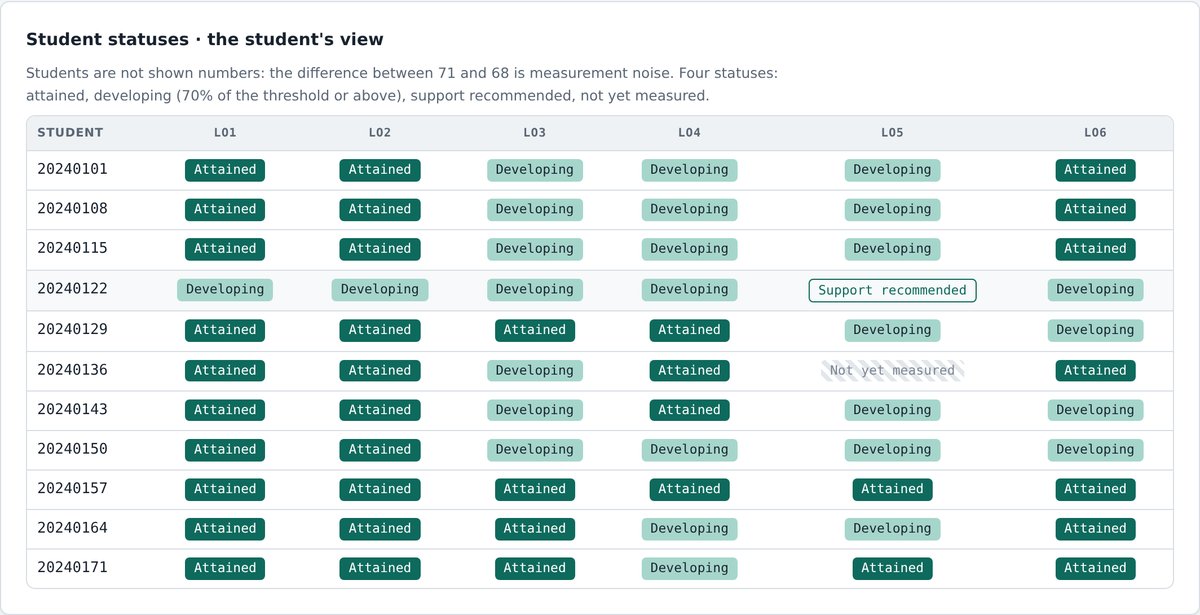Viewport: 1200px width, 615px height.
Task: Click the L01 column header
Action: click(225, 133)
